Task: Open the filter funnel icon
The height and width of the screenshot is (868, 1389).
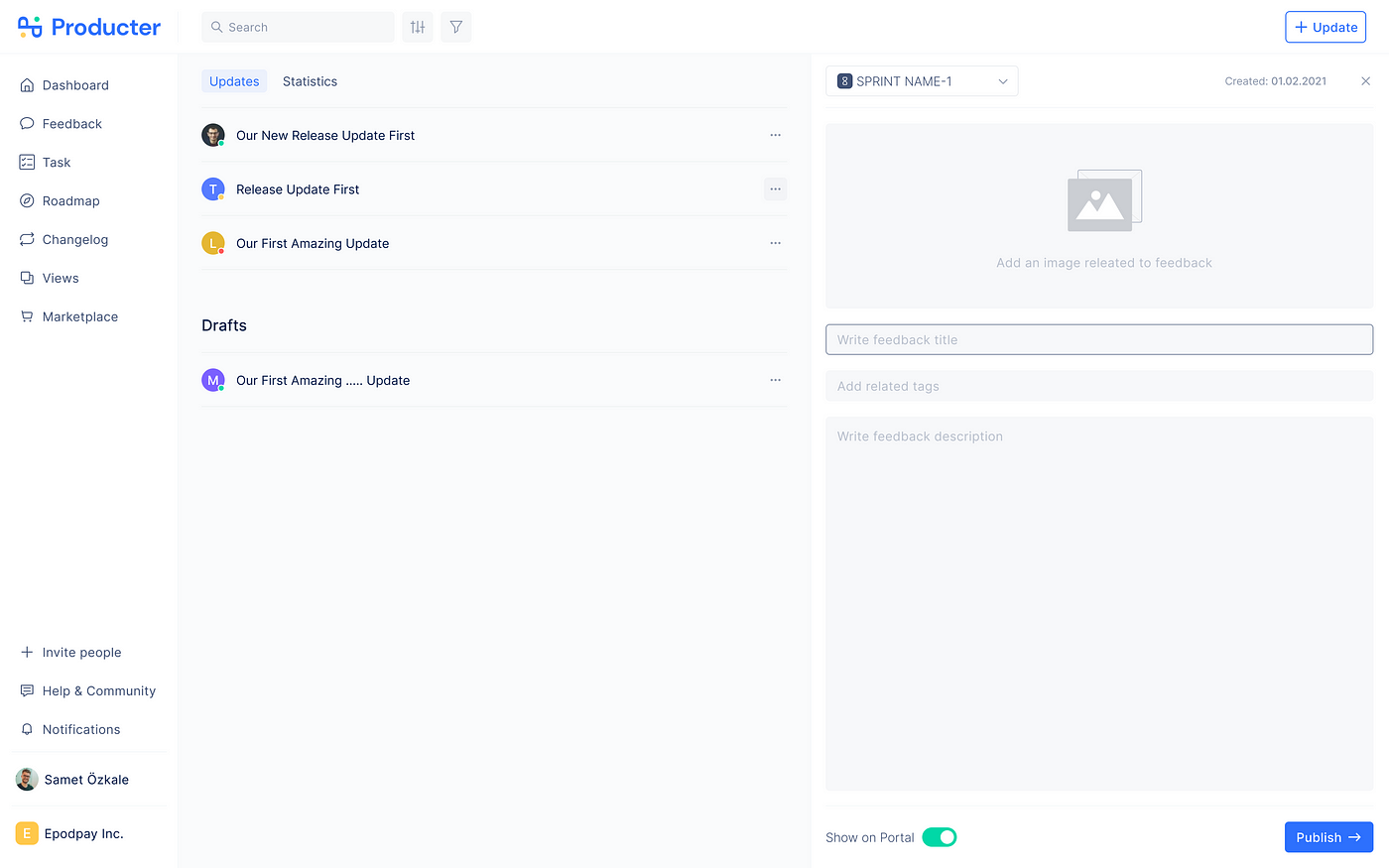Action: (x=456, y=27)
